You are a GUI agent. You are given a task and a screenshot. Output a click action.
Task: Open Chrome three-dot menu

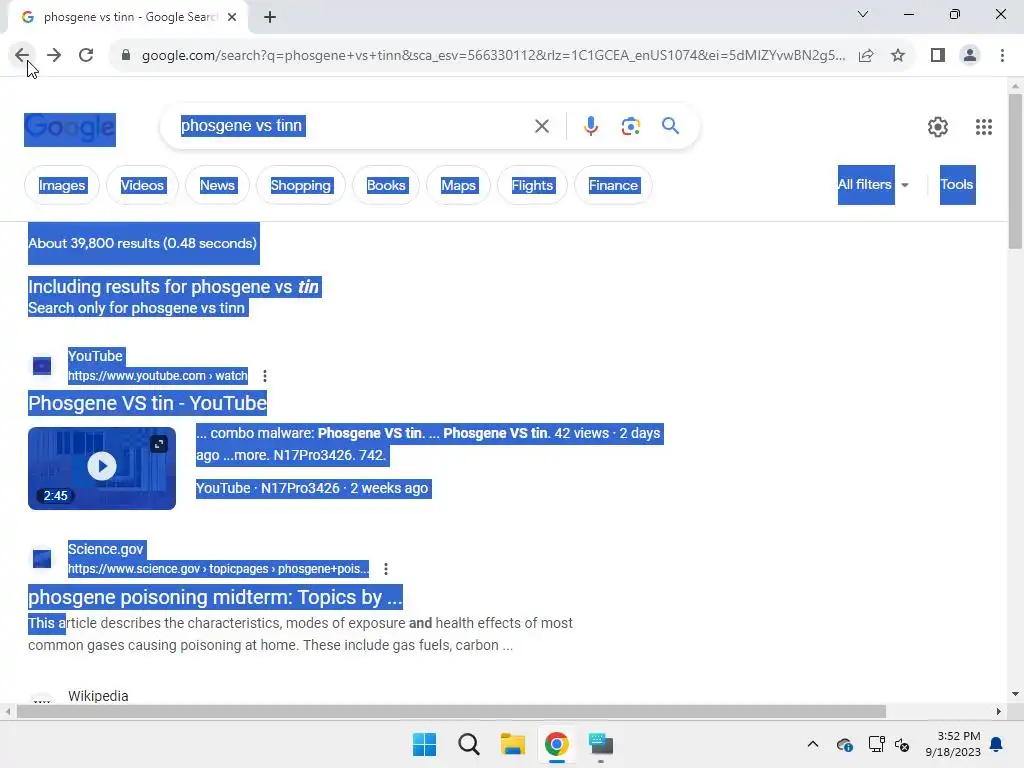1002,56
